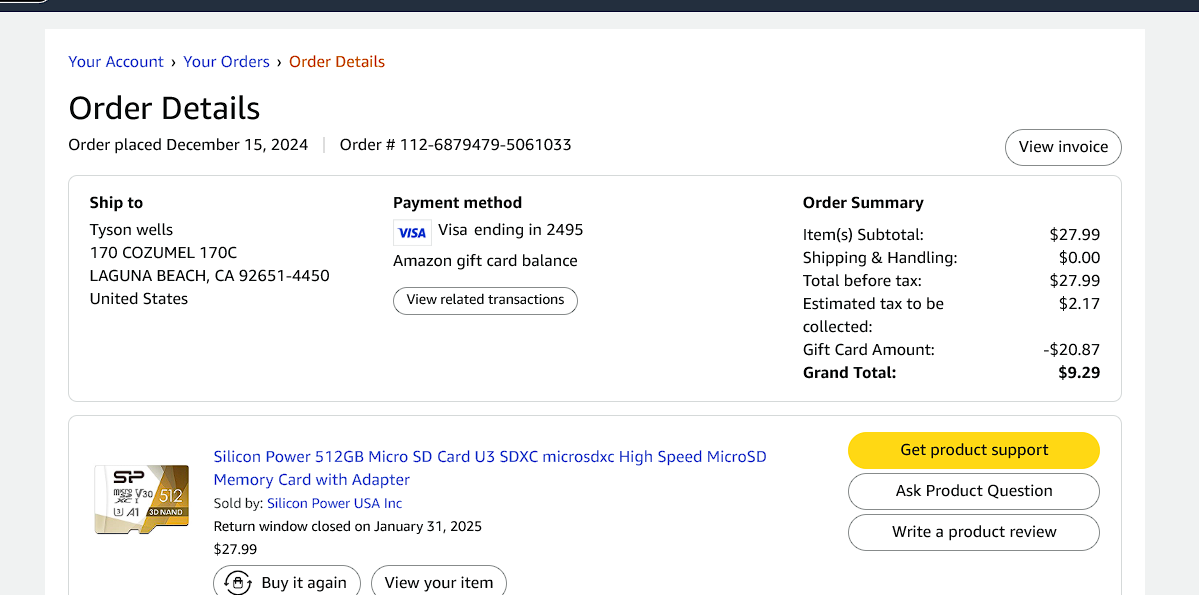Click the Amazon gift card balance text
The width and height of the screenshot is (1199, 595).
[485, 261]
